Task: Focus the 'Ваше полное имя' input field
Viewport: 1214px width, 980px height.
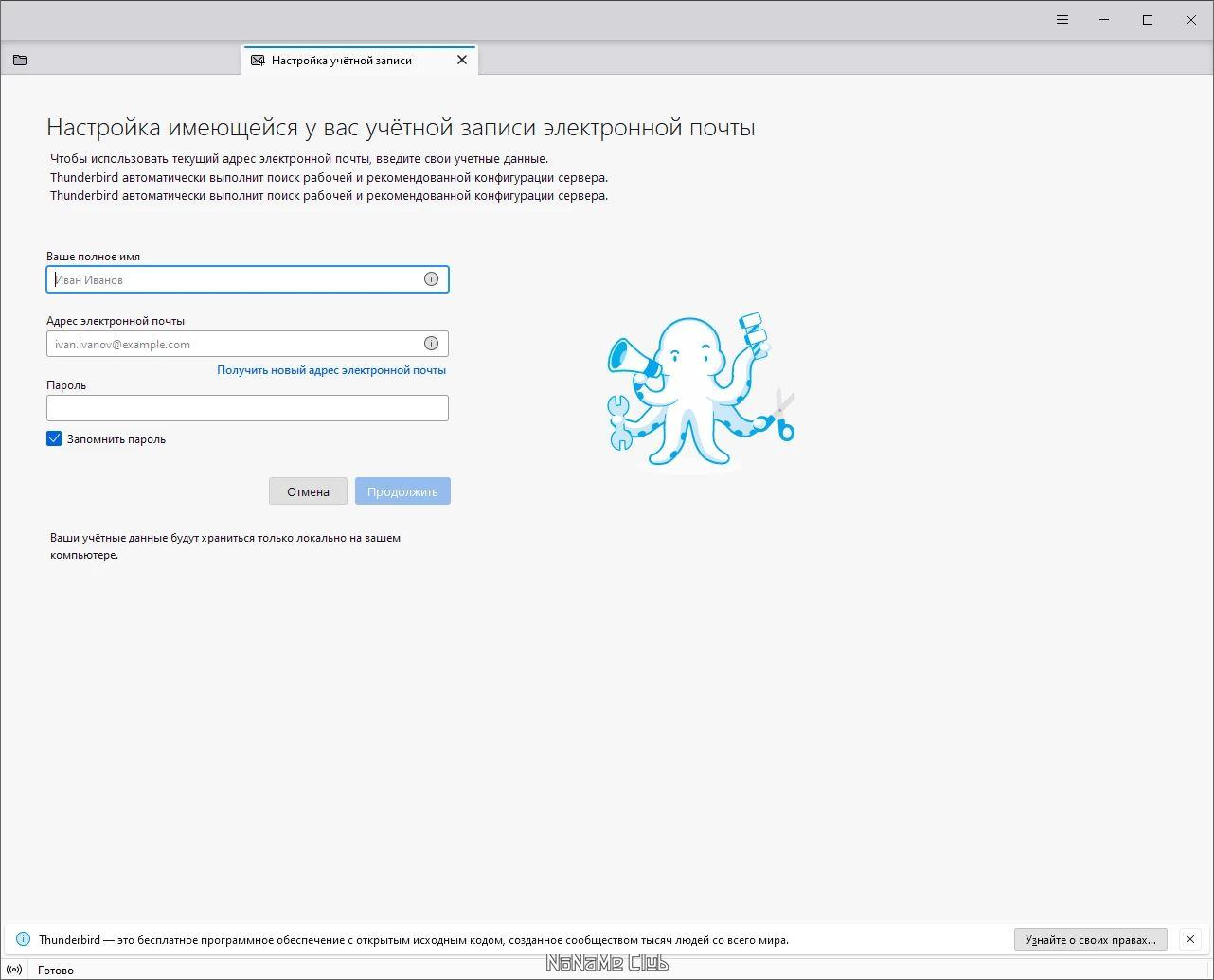Action: pos(247,279)
